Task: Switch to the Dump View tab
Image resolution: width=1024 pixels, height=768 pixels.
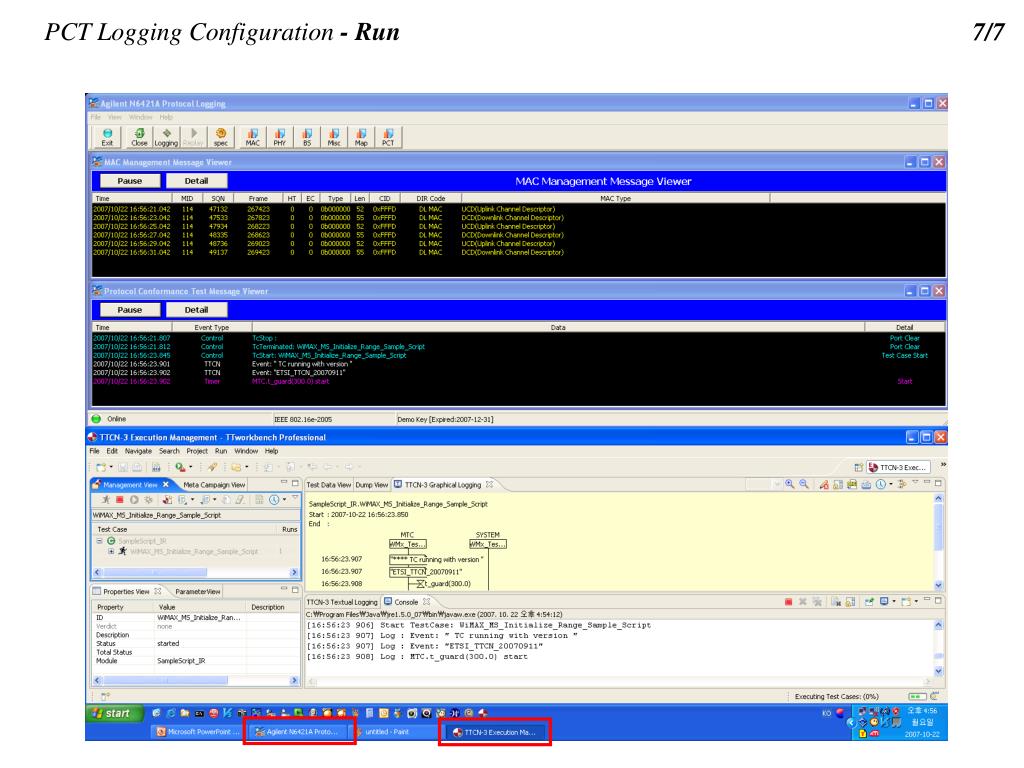Action: 372,485
